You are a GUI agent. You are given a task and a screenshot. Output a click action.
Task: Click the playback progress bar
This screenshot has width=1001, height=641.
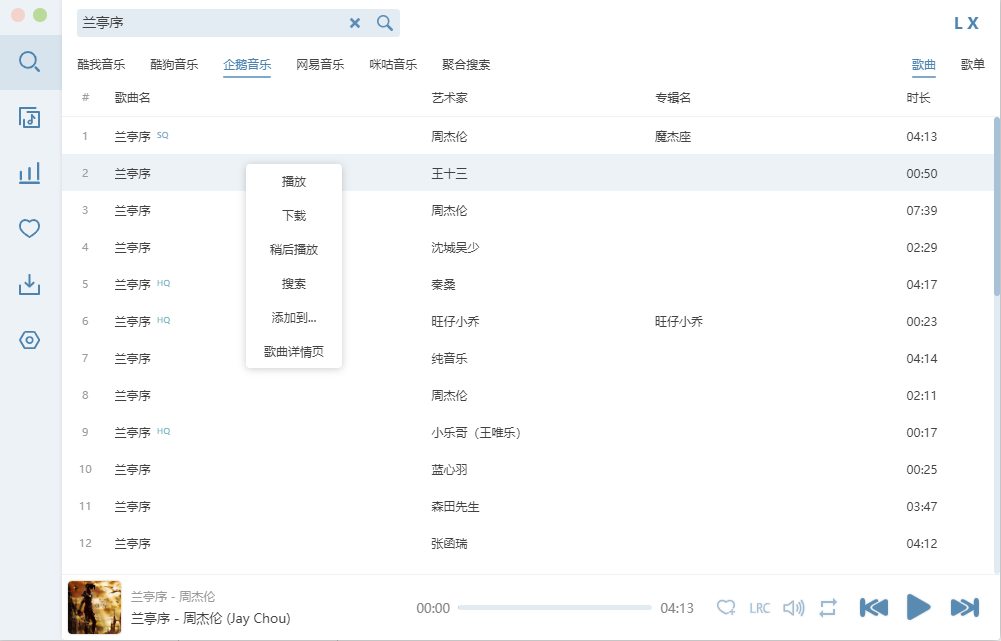554,608
